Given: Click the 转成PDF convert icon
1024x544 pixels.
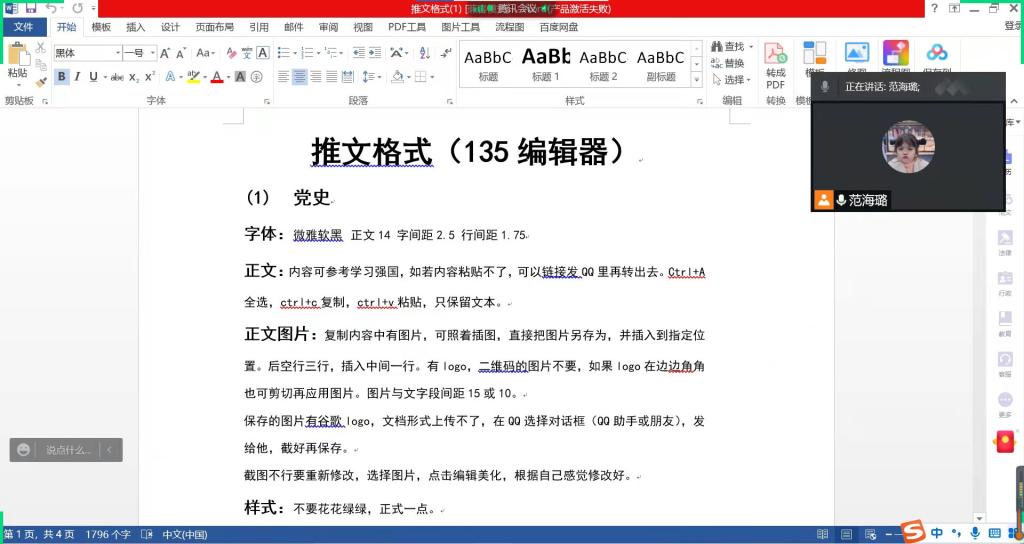Looking at the screenshot, I should (x=775, y=64).
